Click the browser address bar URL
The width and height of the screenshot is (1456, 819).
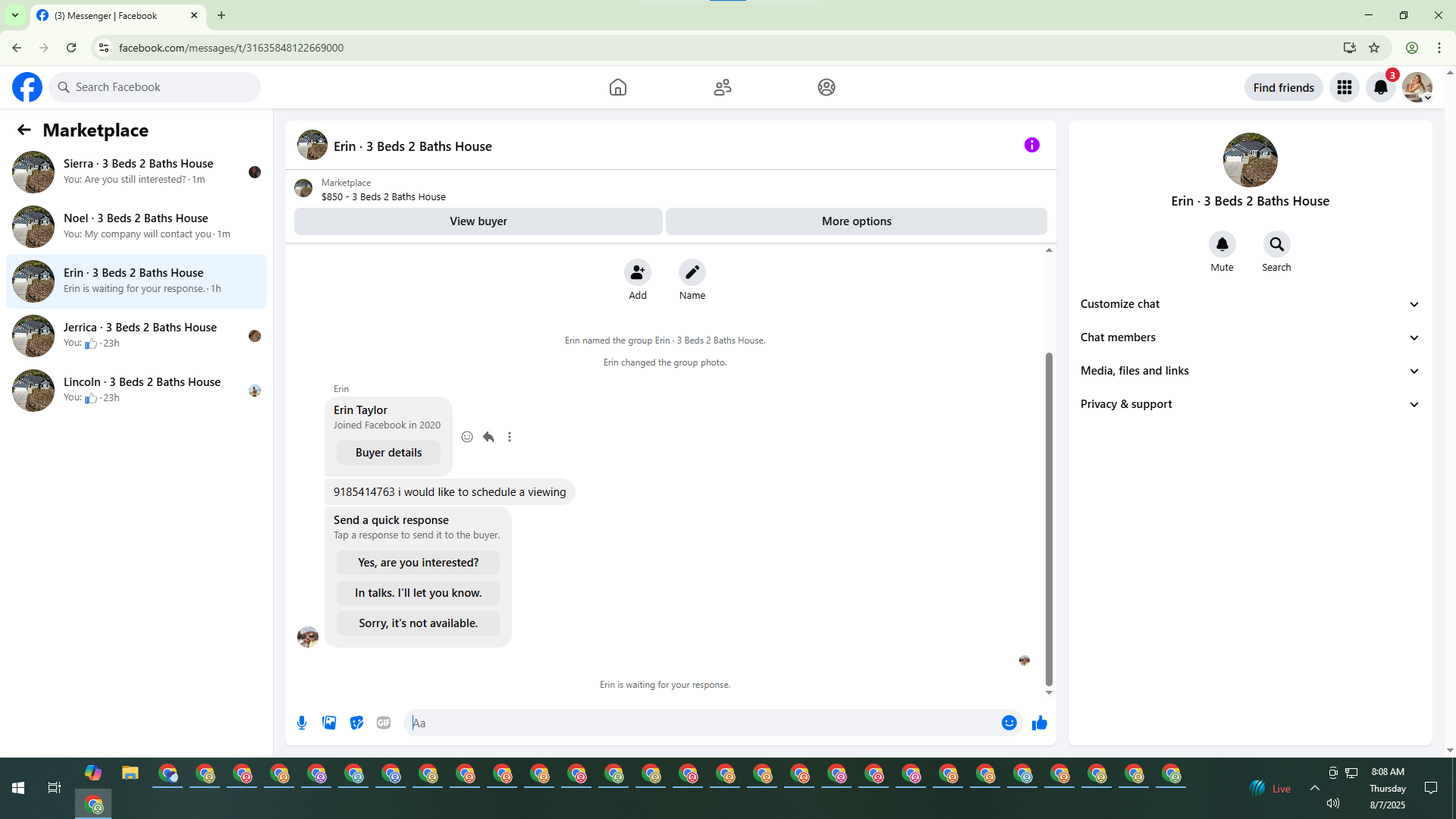coord(231,48)
